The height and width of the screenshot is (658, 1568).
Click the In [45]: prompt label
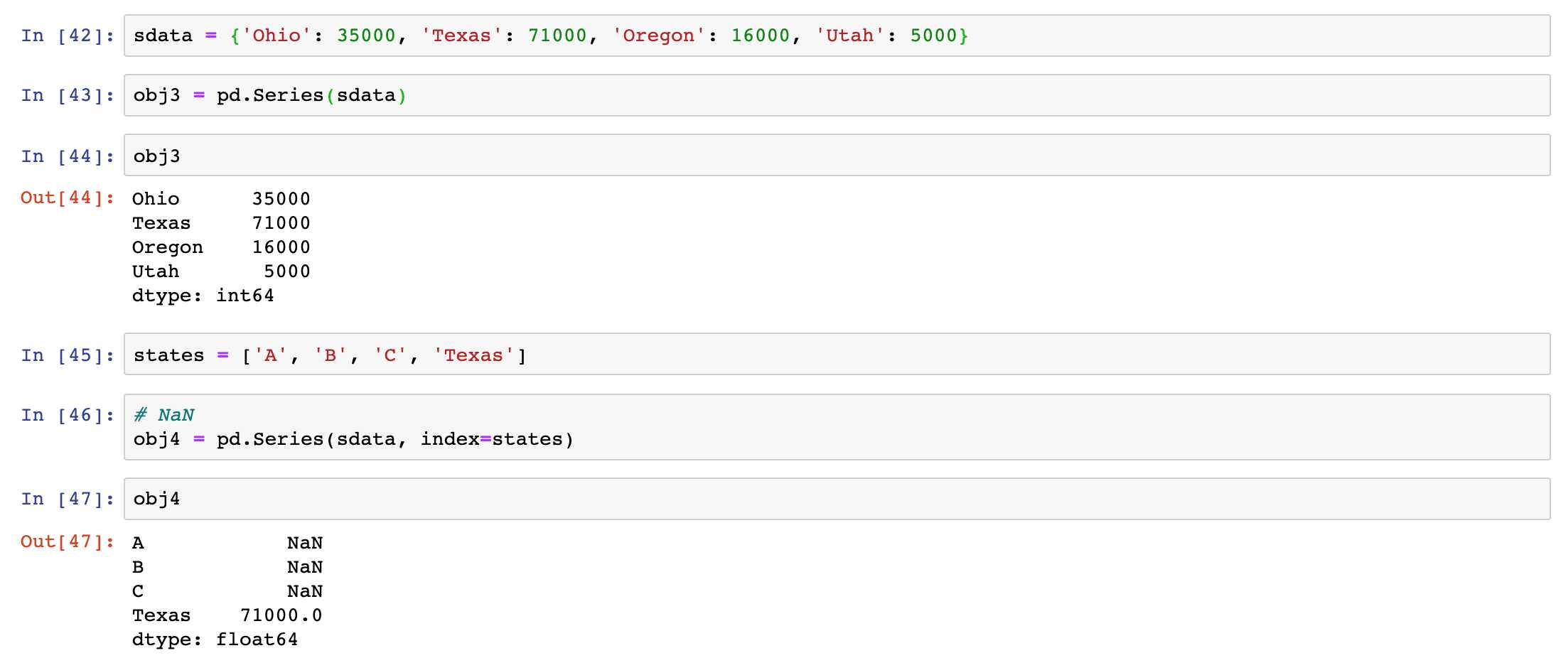click(68, 355)
